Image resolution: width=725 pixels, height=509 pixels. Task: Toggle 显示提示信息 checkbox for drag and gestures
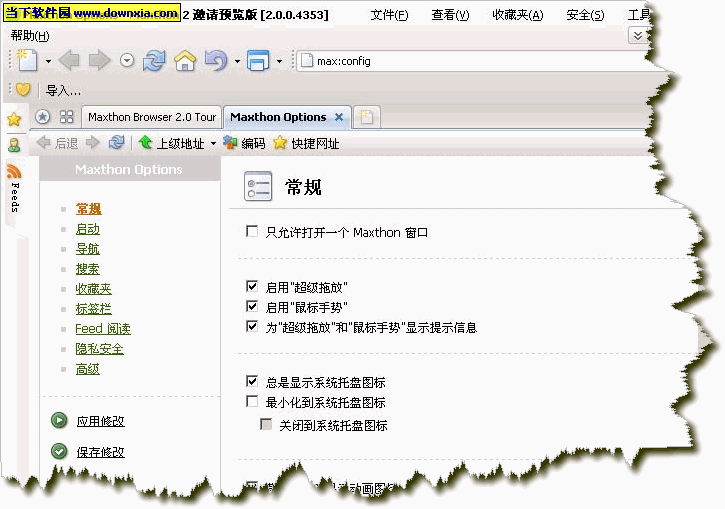[x=252, y=326]
